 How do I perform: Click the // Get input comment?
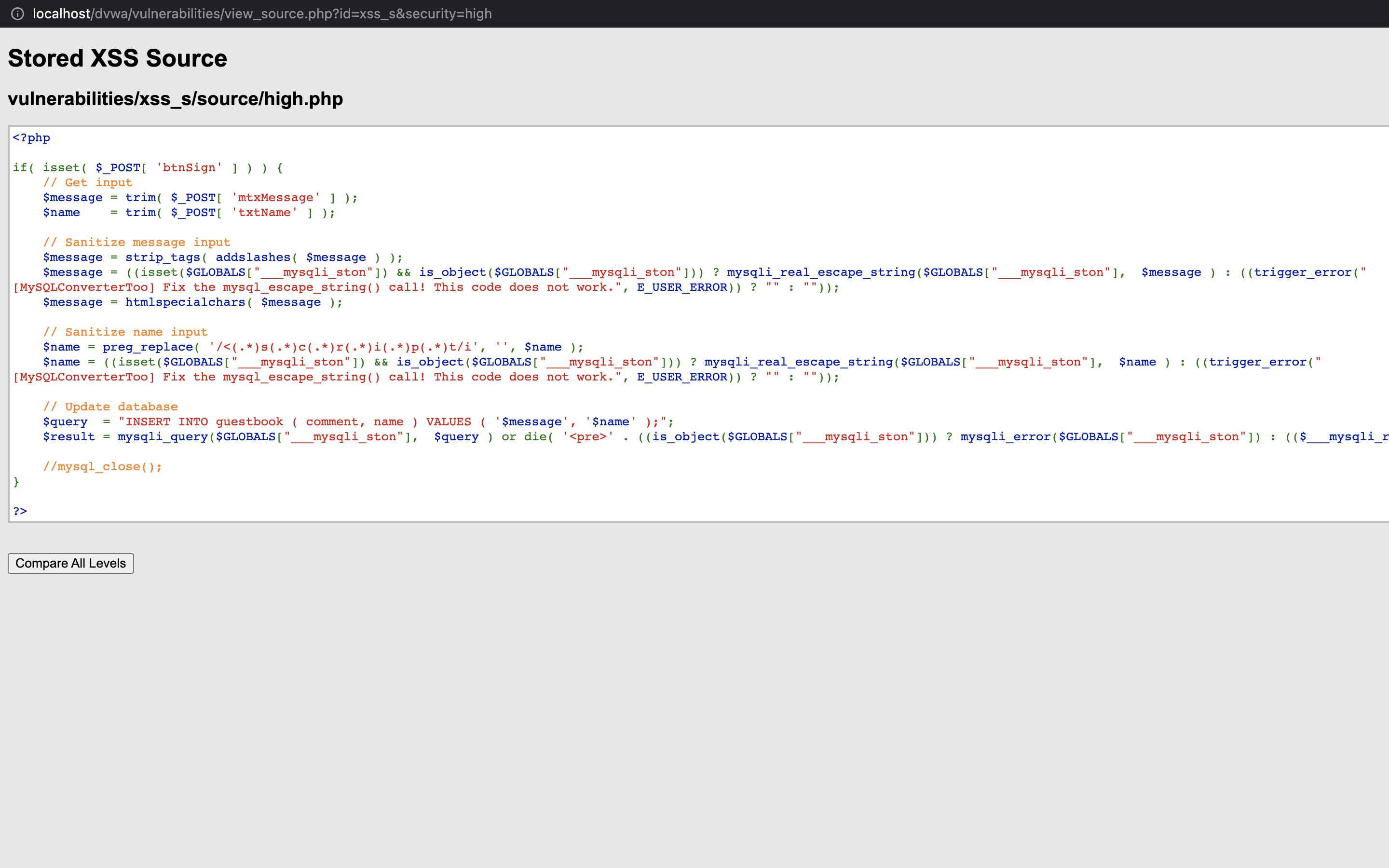(87, 183)
